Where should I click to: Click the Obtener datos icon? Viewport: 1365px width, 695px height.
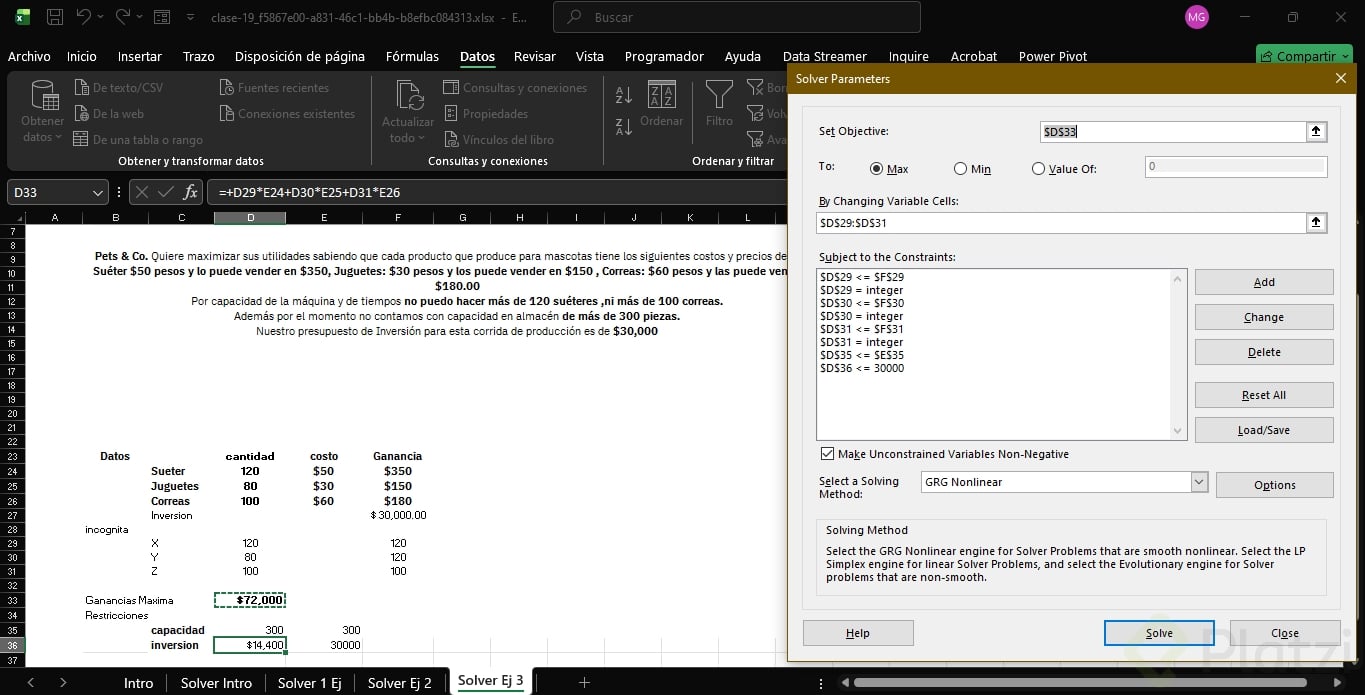(43, 97)
